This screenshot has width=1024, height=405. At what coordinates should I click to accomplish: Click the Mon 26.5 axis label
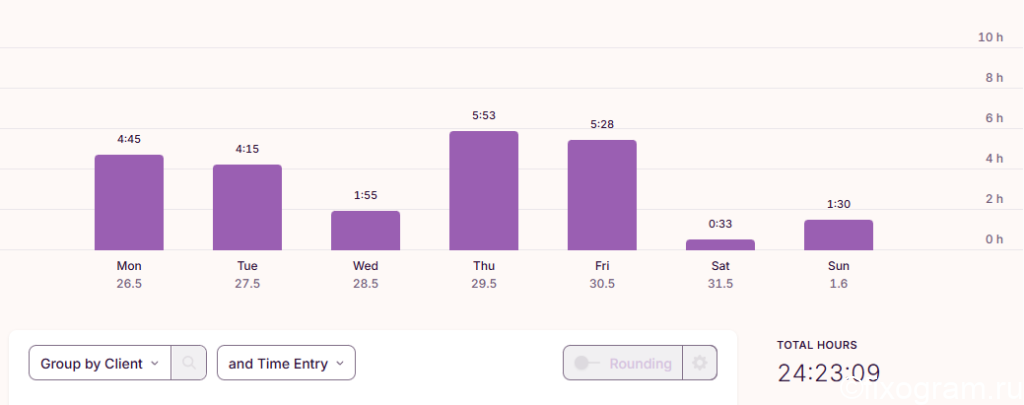pos(129,275)
